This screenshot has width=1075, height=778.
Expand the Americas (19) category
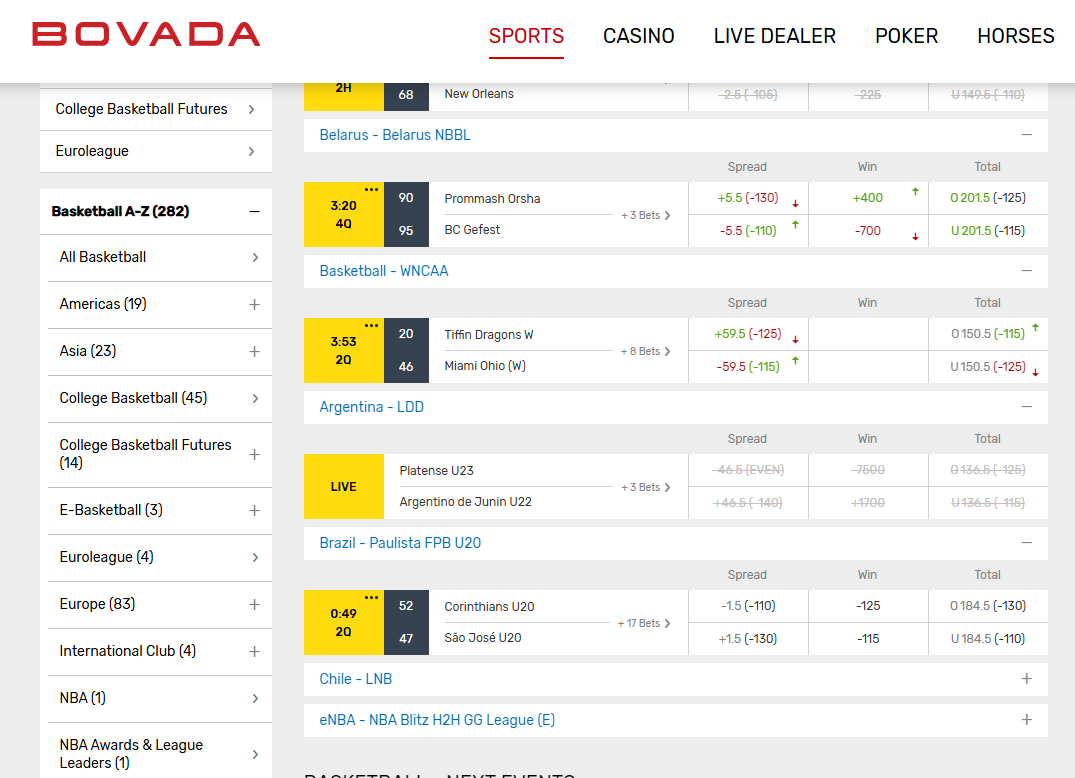coord(254,304)
